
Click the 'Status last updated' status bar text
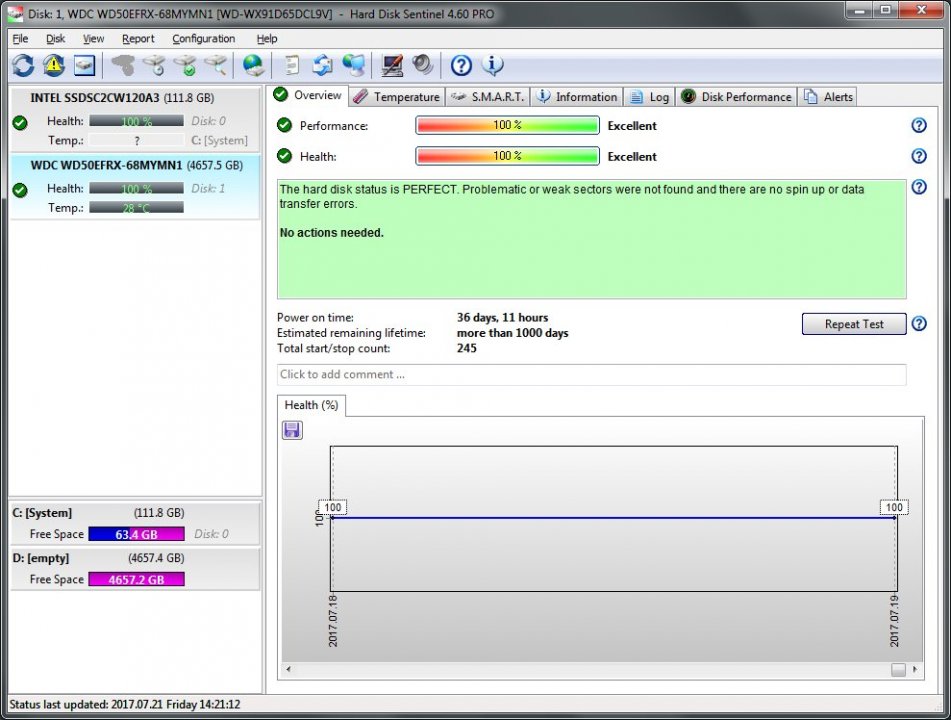(x=125, y=705)
